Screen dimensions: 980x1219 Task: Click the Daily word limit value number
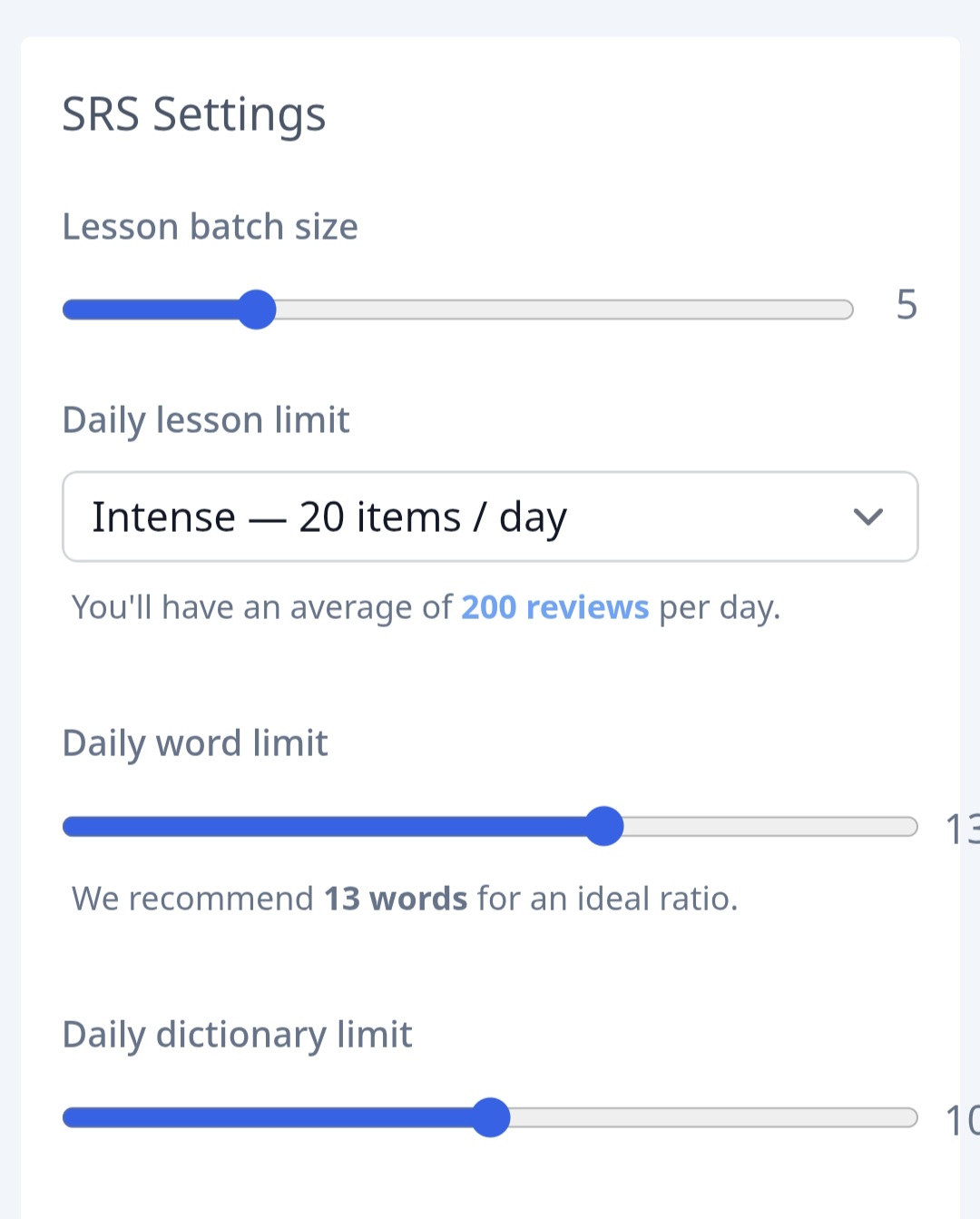point(962,830)
